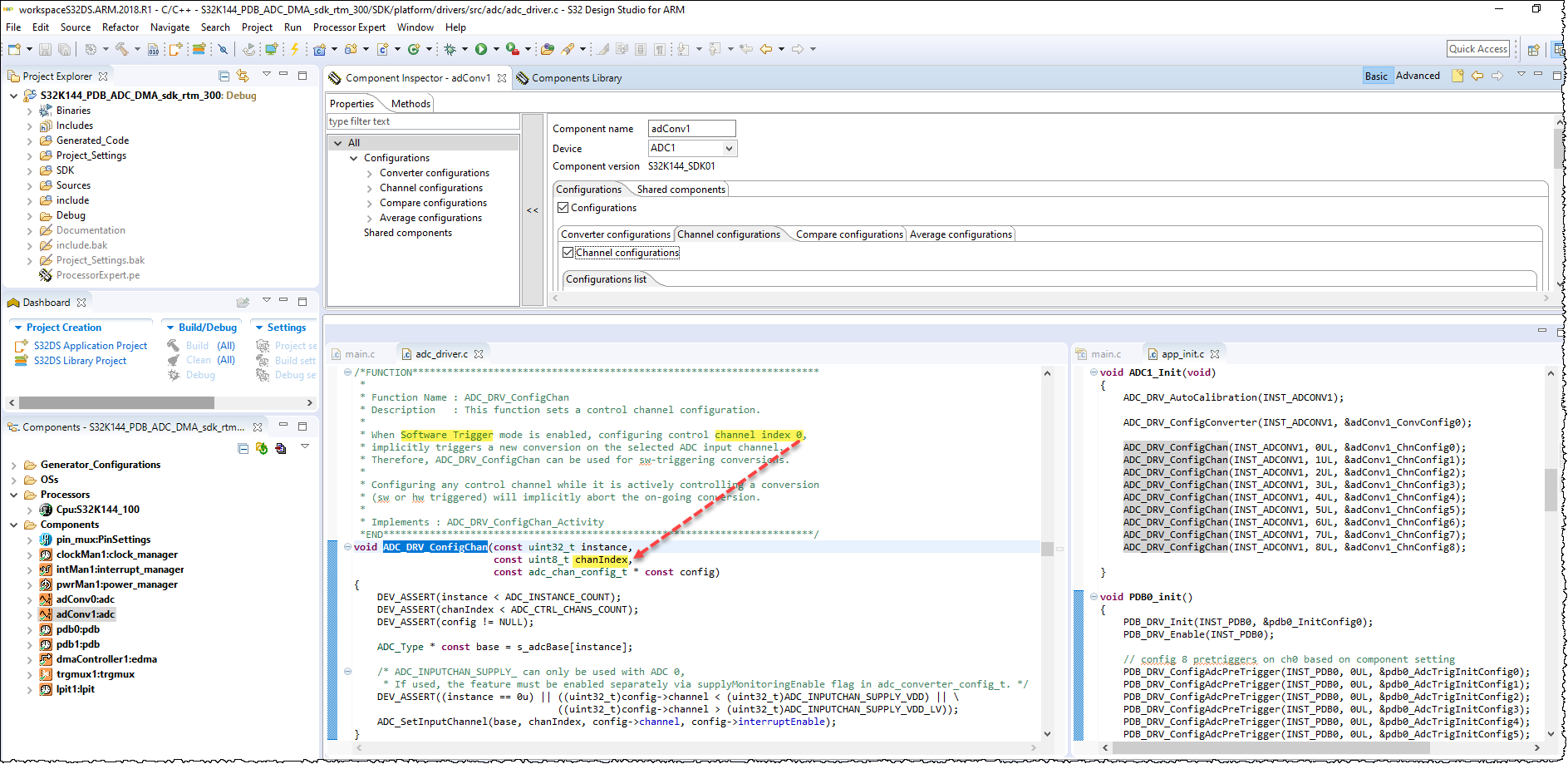Expand Converter configurations tree node
The height and width of the screenshot is (764, 1568).
[x=370, y=174]
